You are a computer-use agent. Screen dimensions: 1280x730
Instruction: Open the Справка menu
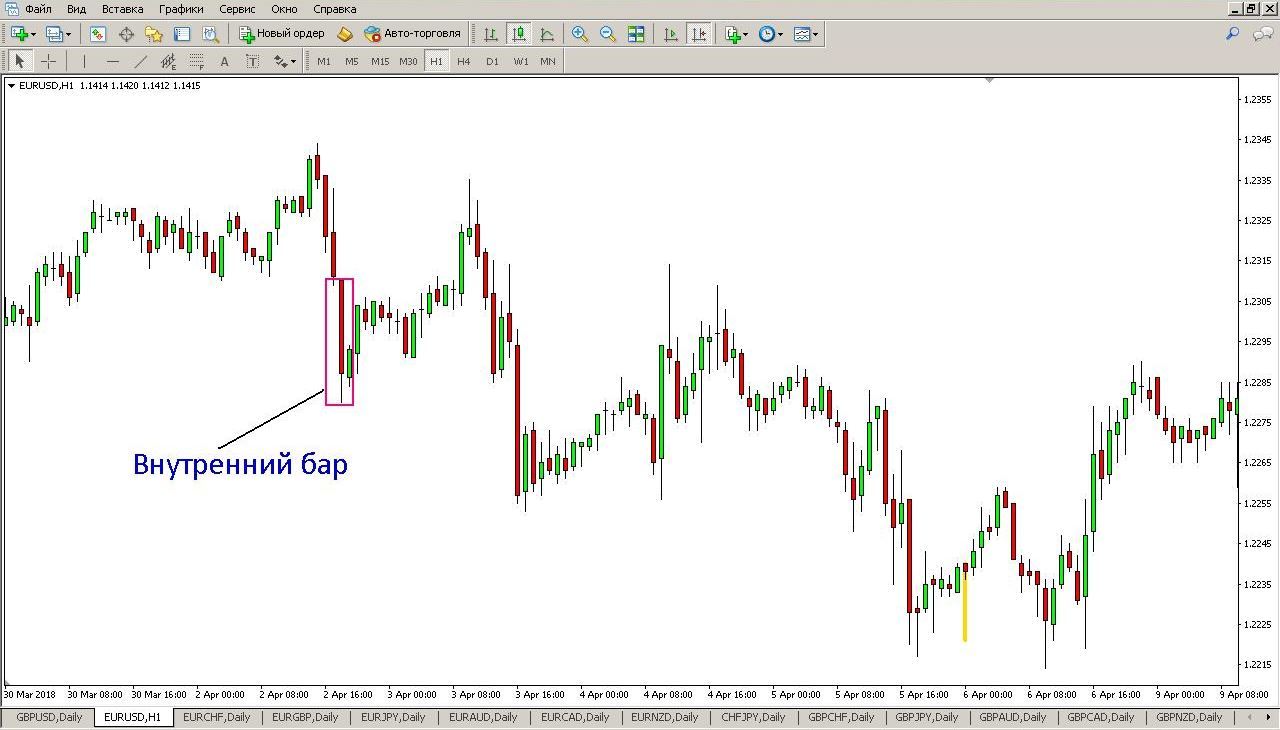pos(335,9)
